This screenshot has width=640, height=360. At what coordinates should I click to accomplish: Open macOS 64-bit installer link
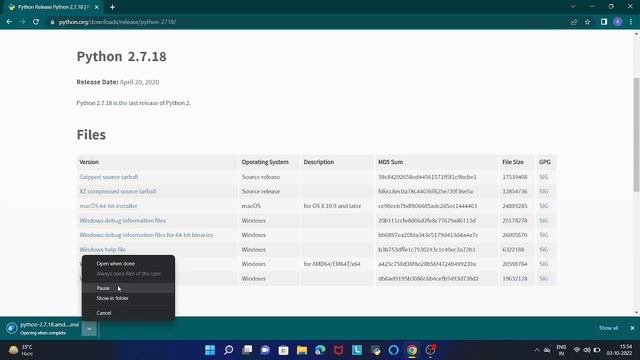point(108,206)
